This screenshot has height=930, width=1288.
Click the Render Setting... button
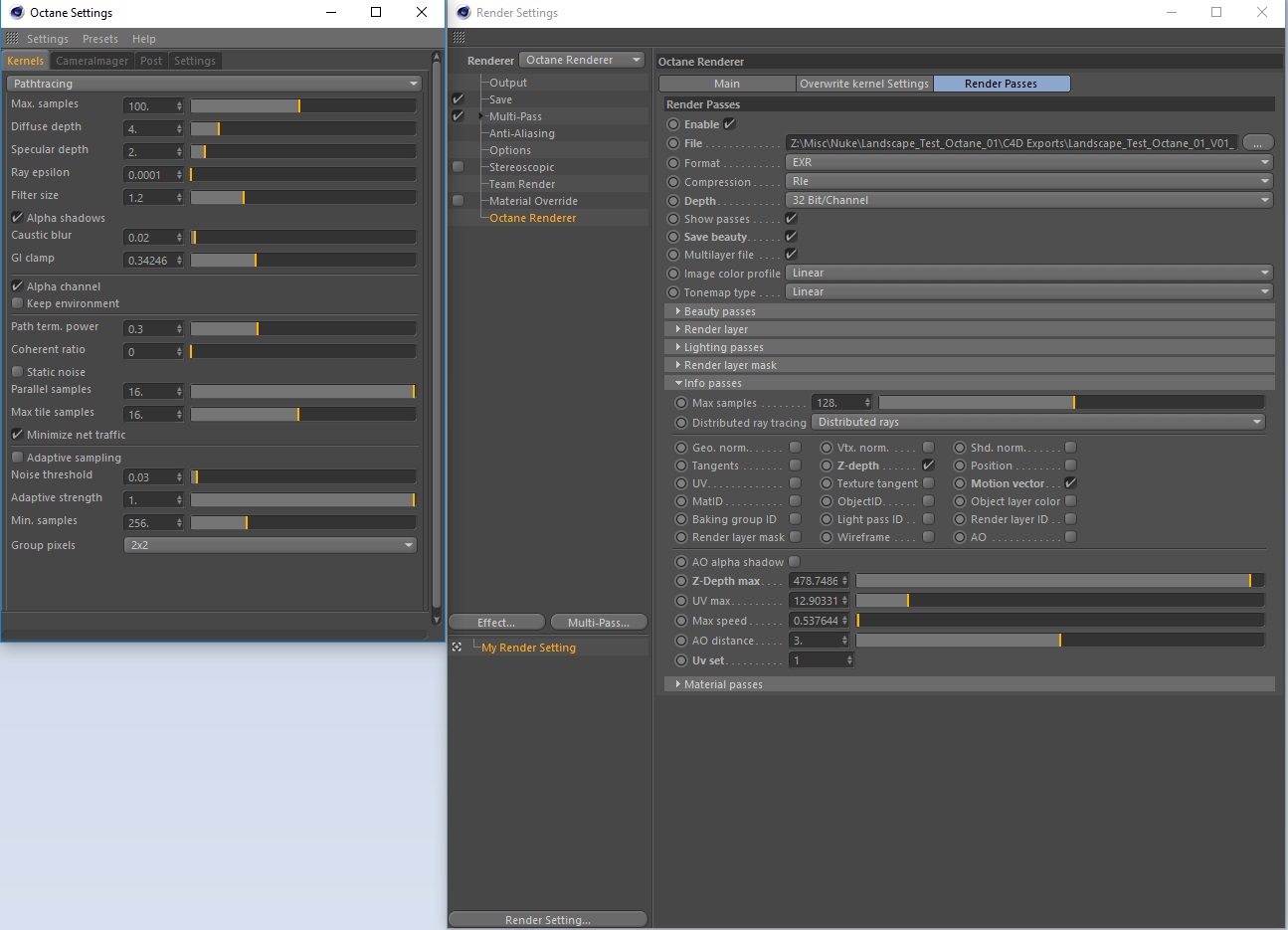coord(548,920)
